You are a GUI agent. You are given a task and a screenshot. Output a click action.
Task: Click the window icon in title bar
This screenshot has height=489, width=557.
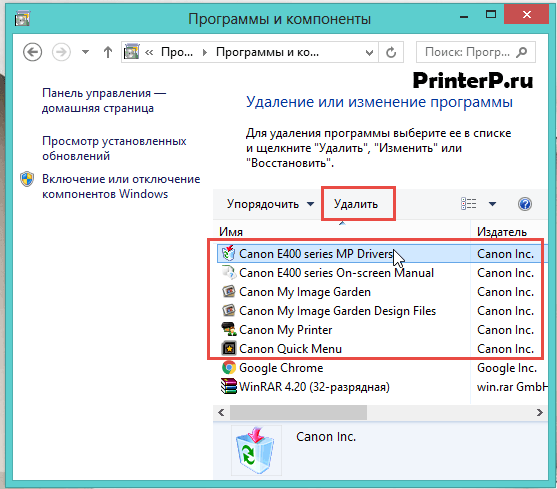click(22, 18)
